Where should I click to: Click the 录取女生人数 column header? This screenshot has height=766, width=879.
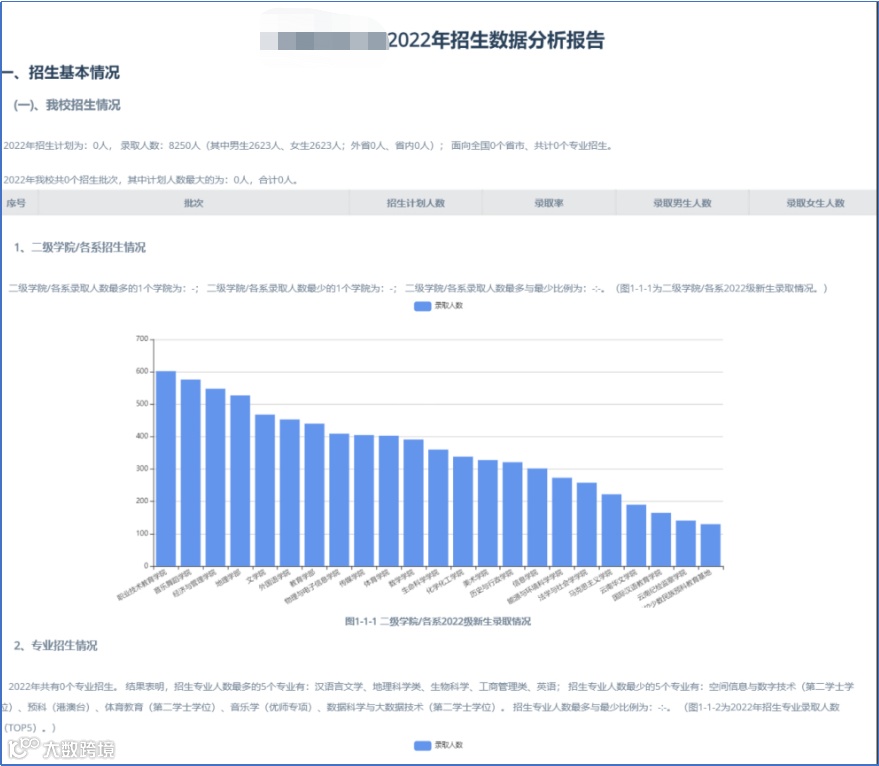click(x=815, y=203)
